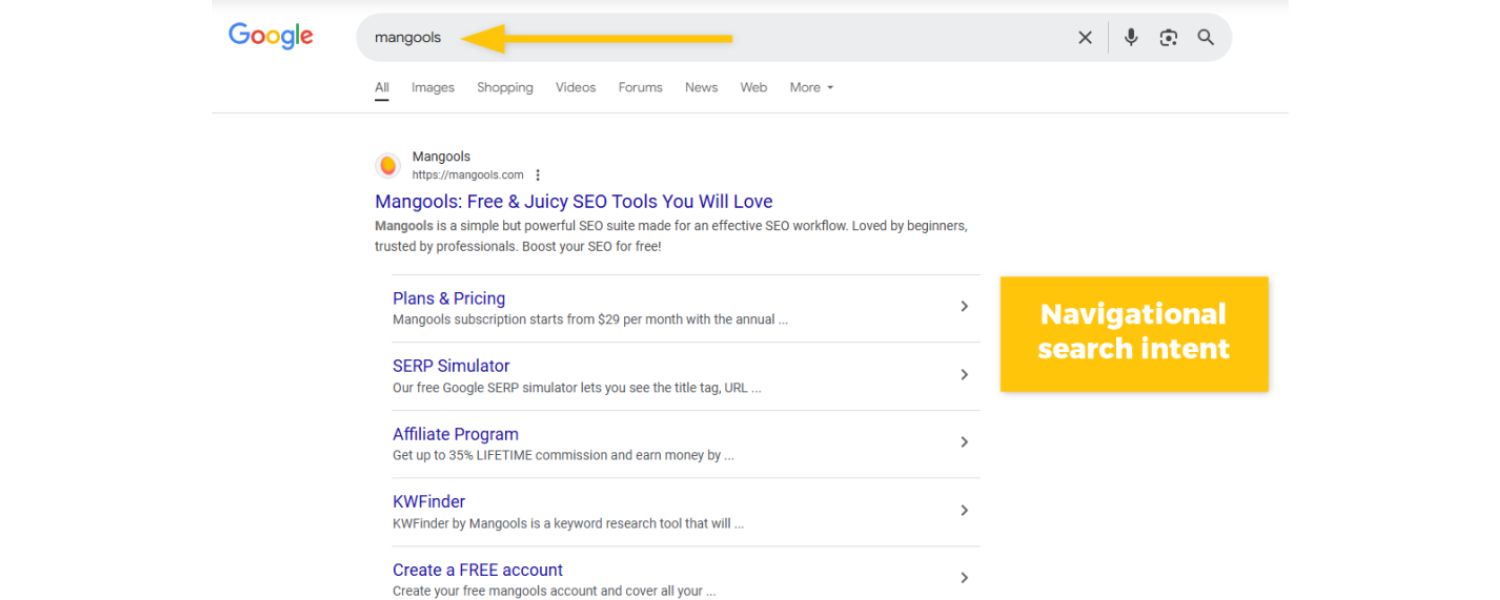Expand the Create a FREE account chevron
Image resolution: width=1500 pixels, height=600 pixels.
click(964, 578)
